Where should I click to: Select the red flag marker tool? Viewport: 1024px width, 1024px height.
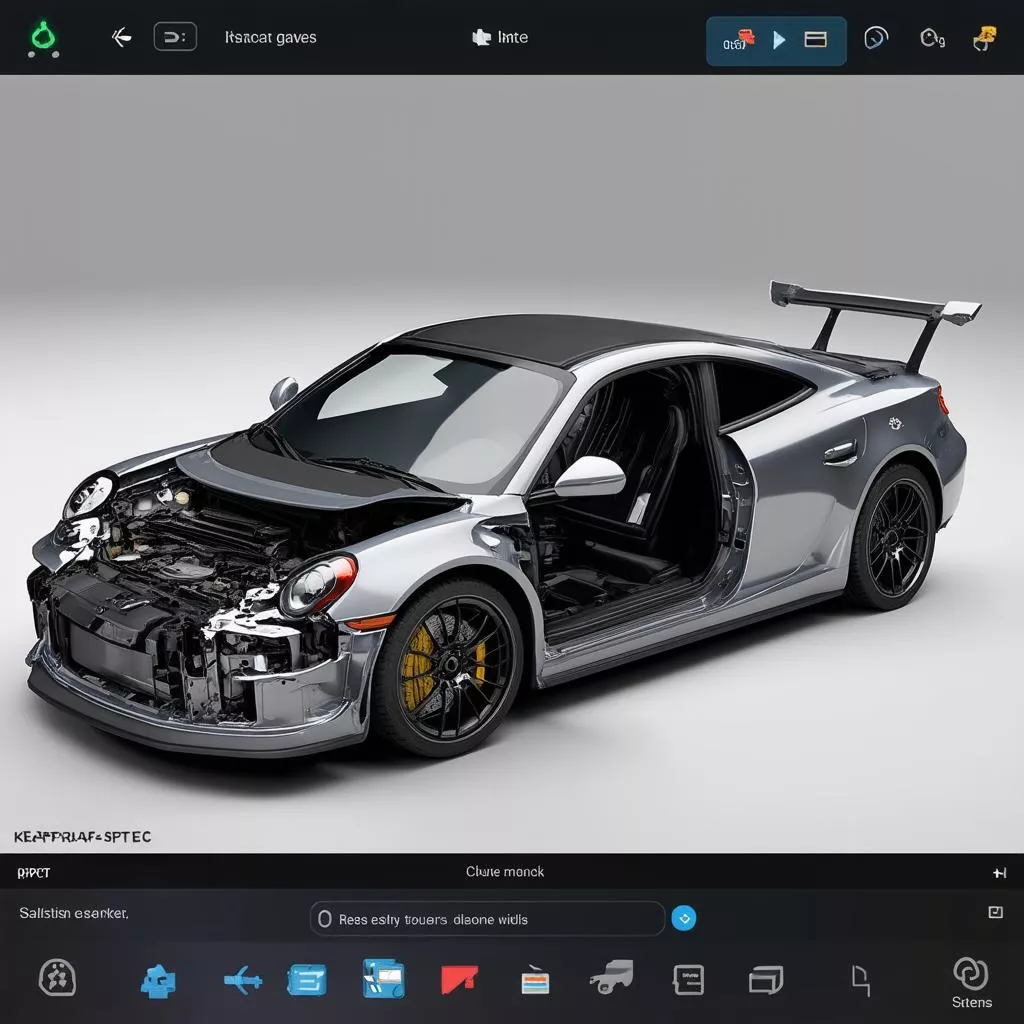[458, 980]
